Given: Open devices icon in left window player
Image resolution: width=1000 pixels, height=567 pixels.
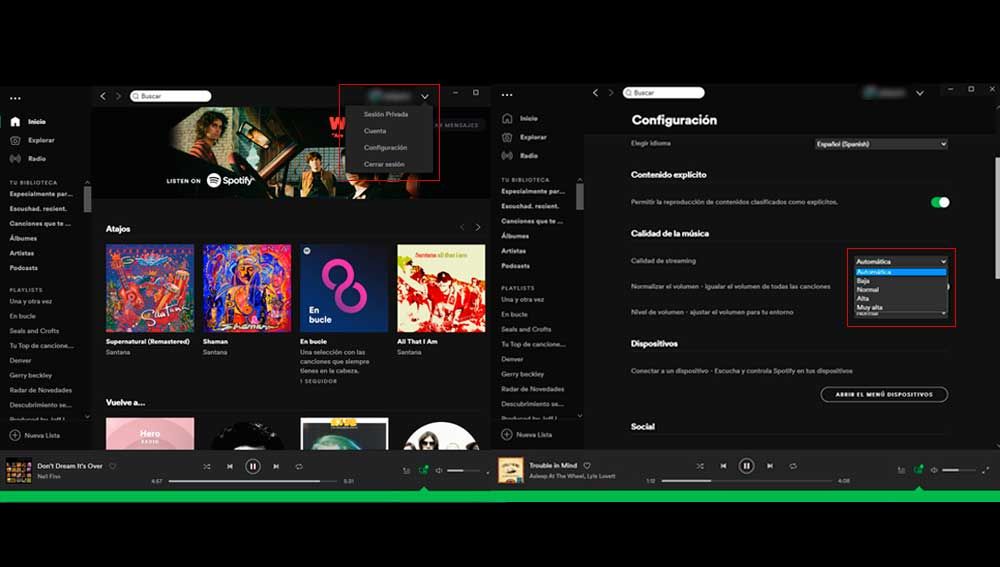Looking at the screenshot, I should pyautogui.click(x=423, y=470).
